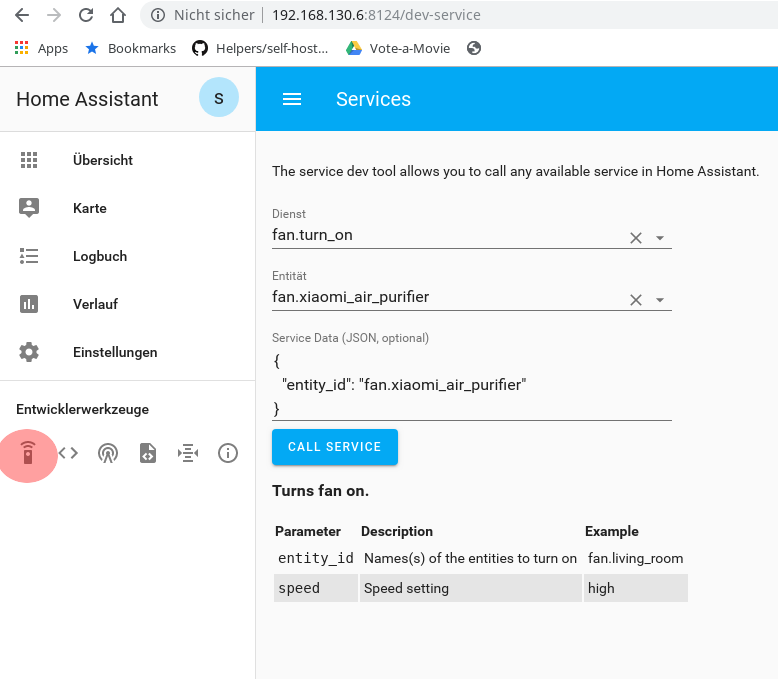778x679 pixels.
Task: Click the Verlauf chart icon
Action: tap(29, 304)
